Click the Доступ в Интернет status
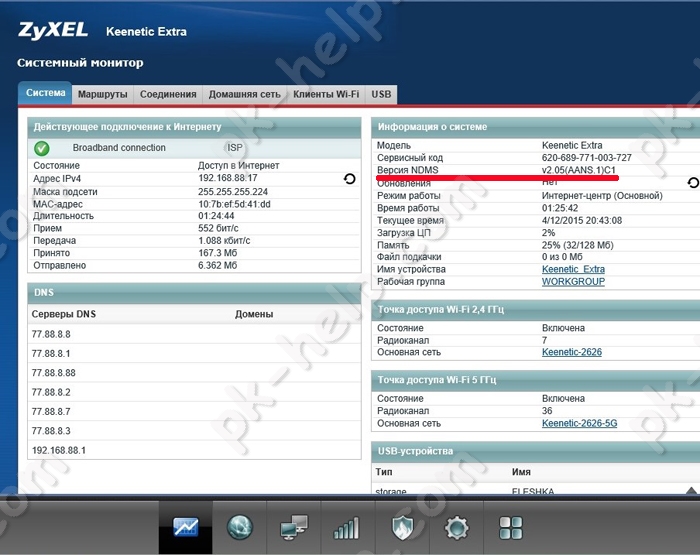The width and height of the screenshot is (700, 555). [238, 165]
